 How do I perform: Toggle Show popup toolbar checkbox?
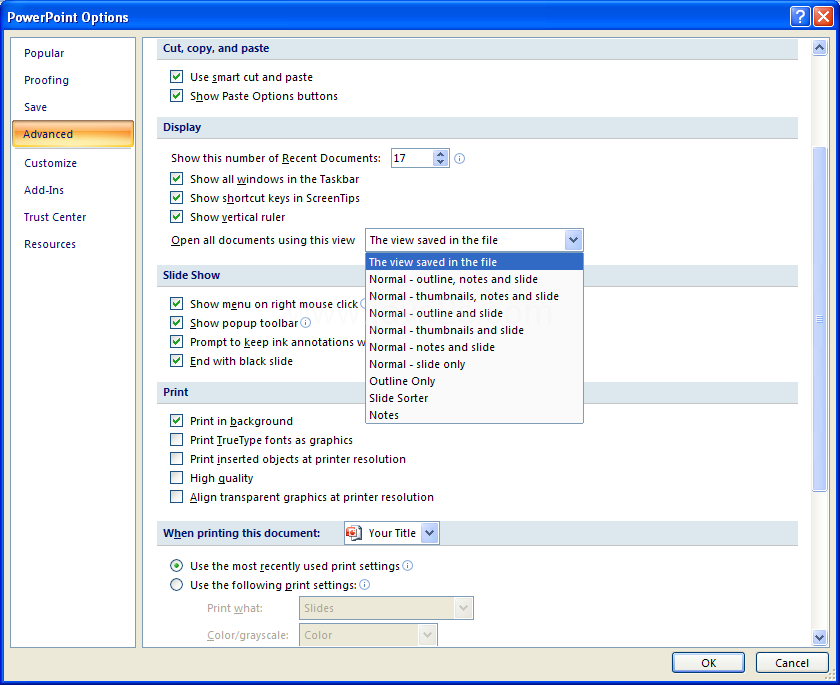[176, 323]
